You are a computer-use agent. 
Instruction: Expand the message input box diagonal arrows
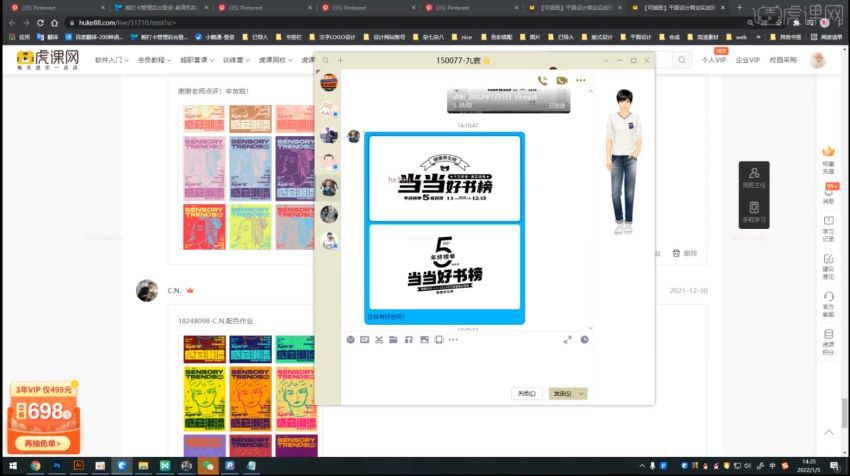click(568, 339)
